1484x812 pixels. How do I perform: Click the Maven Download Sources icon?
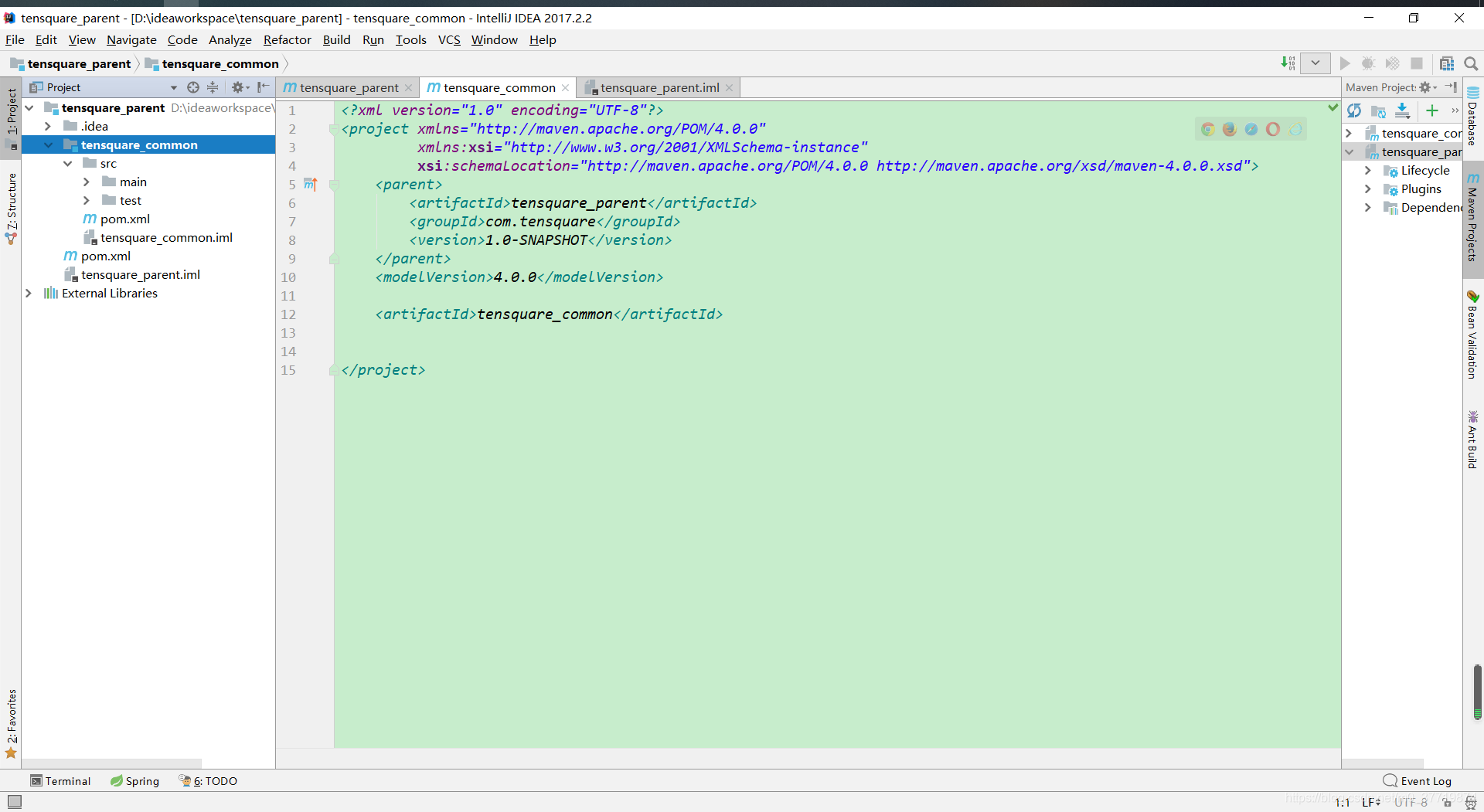click(x=1403, y=110)
